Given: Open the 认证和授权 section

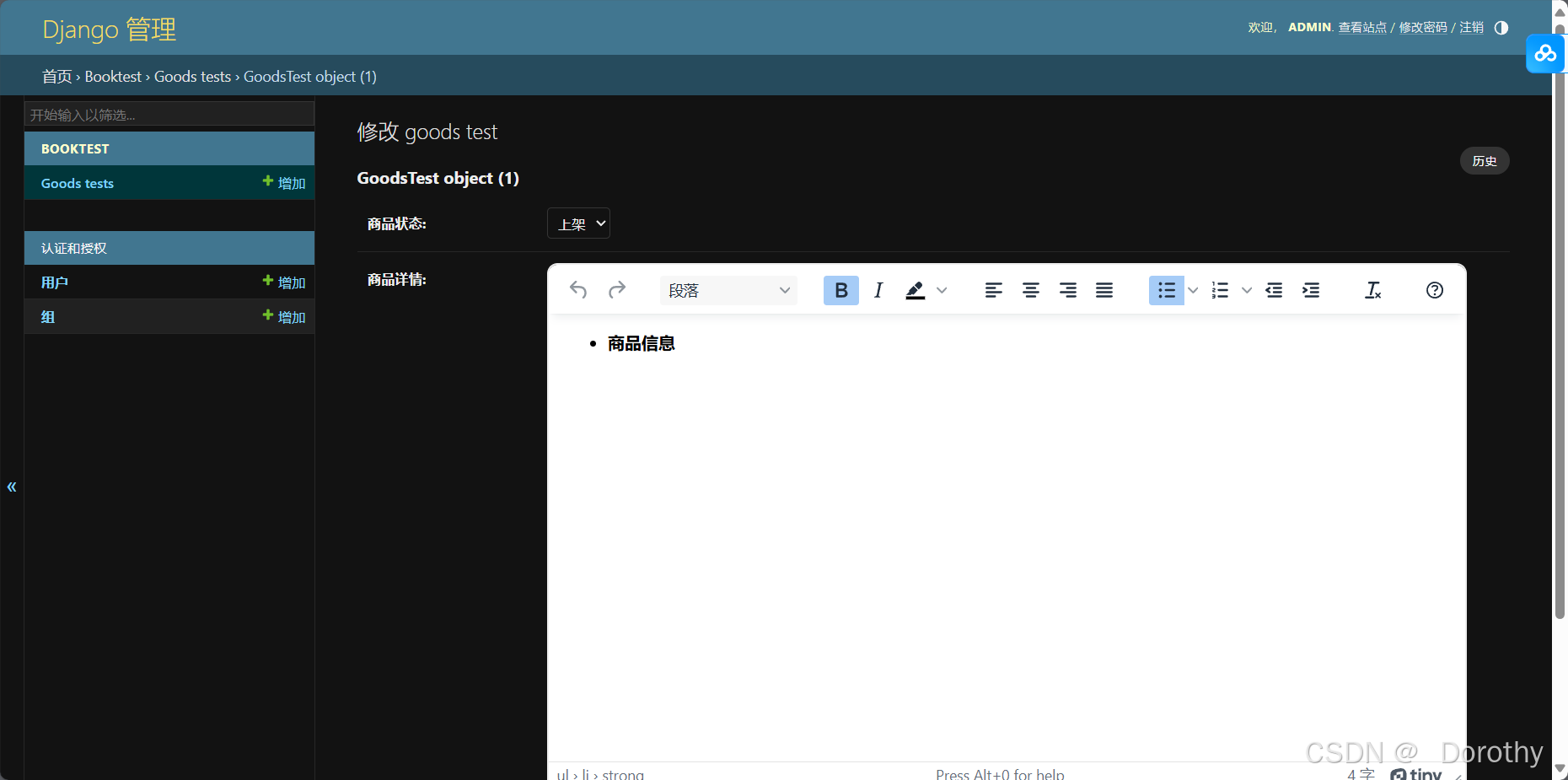Looking at the screenshot, I should point(74,248).
